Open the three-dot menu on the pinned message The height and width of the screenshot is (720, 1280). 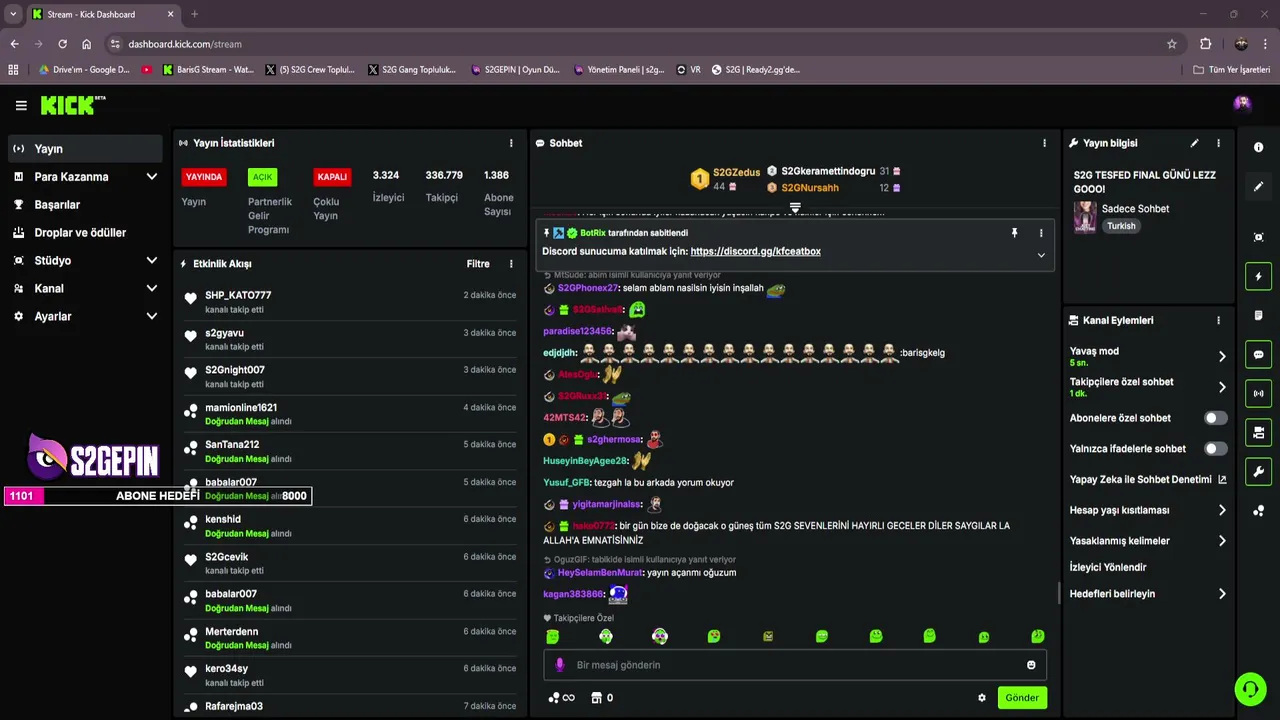click(x=1041, y=233)
